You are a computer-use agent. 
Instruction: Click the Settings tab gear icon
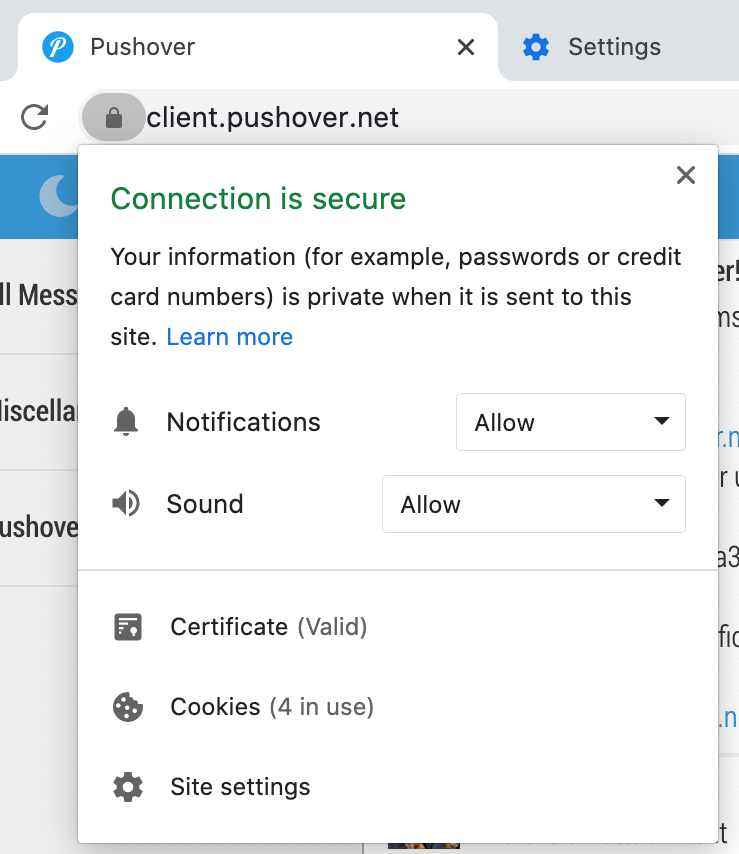tap(536, 47)
